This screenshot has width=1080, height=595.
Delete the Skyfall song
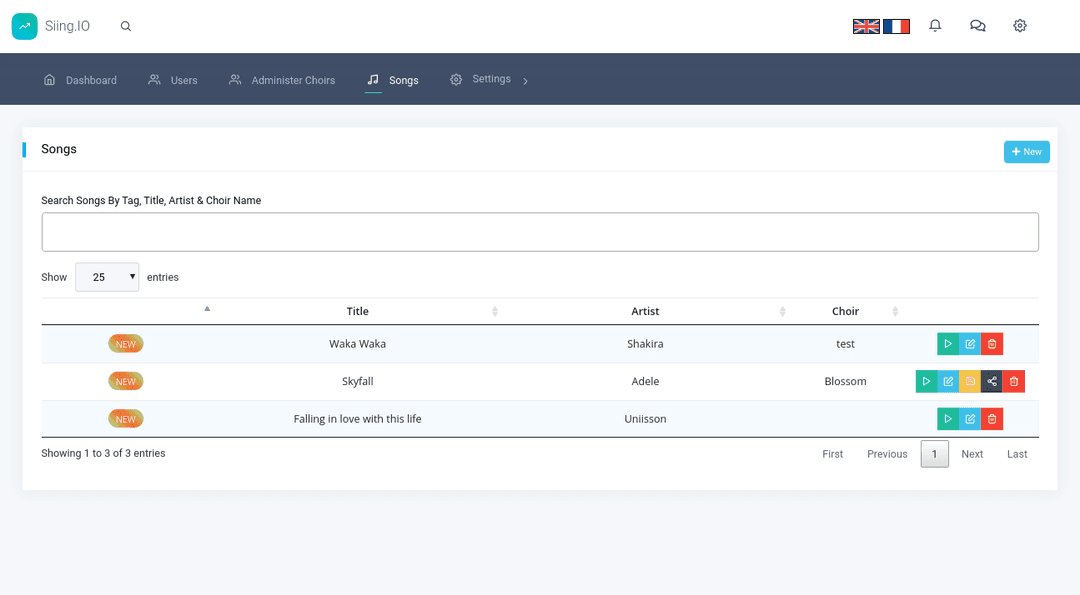[x=1014, y=381]
